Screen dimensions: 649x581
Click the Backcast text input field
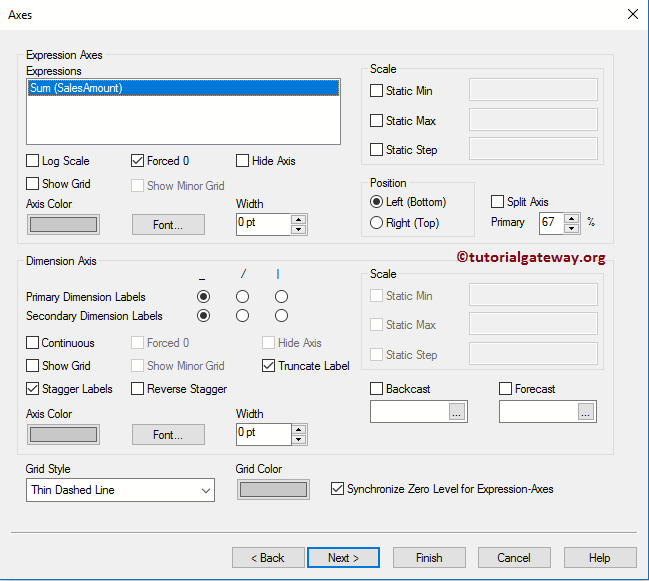[410, 411]
